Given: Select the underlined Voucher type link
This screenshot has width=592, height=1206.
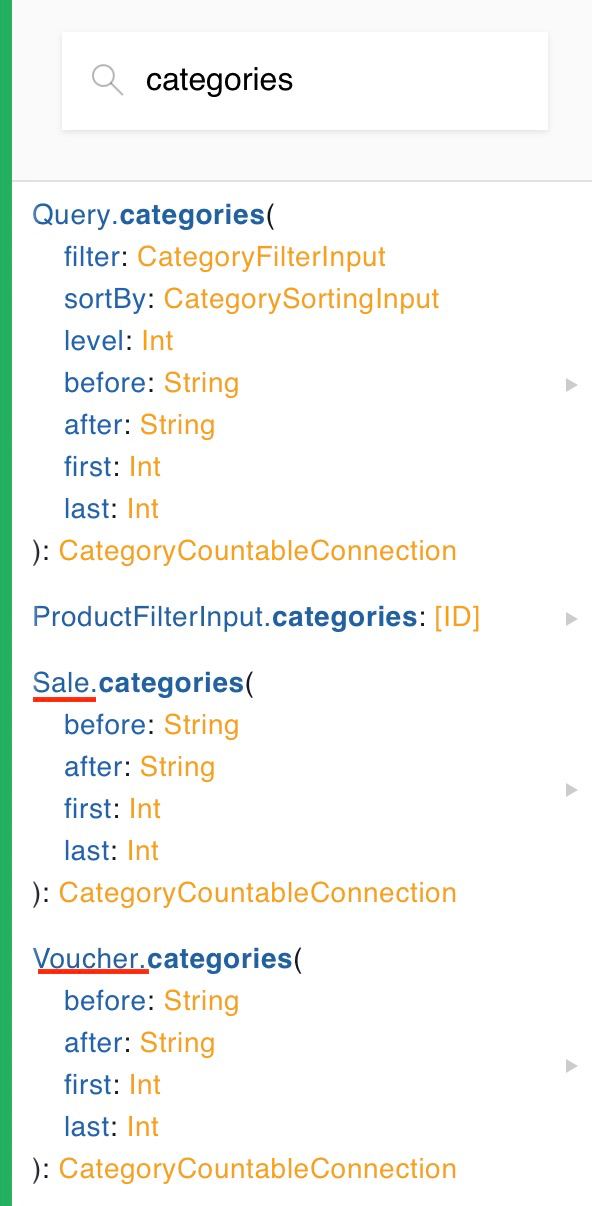Looking at the screenshot, I should pyautogui.click(x=86, y=959).
